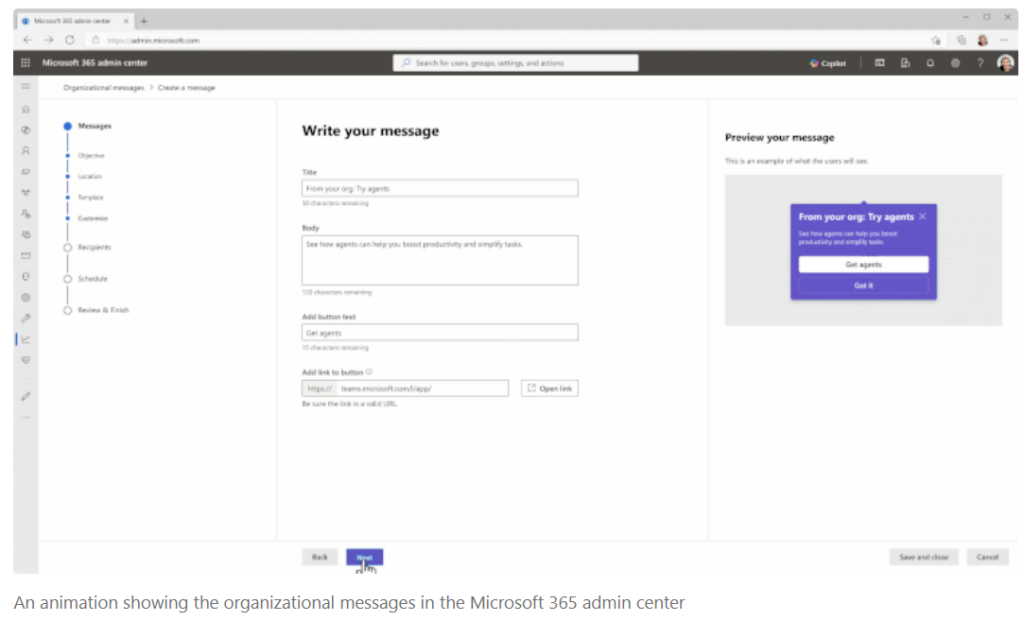Open the Reports chart sidebar icon
Viewport: 1024px width, 621px height.
(x=25, y=339)
